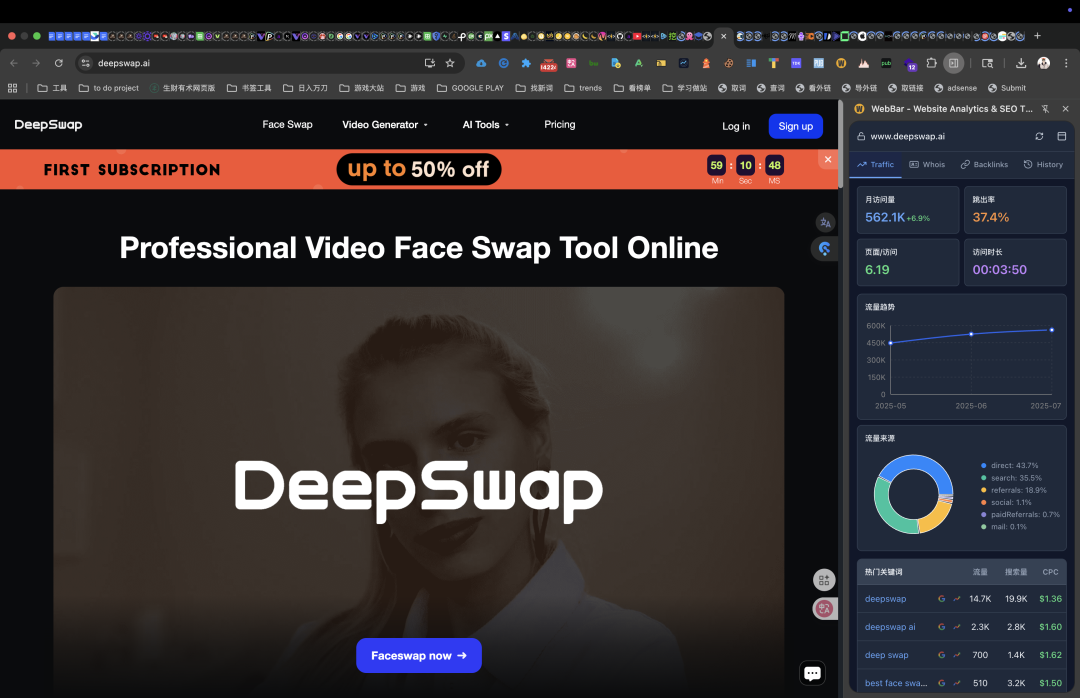Click the Google icon in deepswap ai row
Image resolution: width=1080 pixels, height=698 pixels.
point(942,627)
